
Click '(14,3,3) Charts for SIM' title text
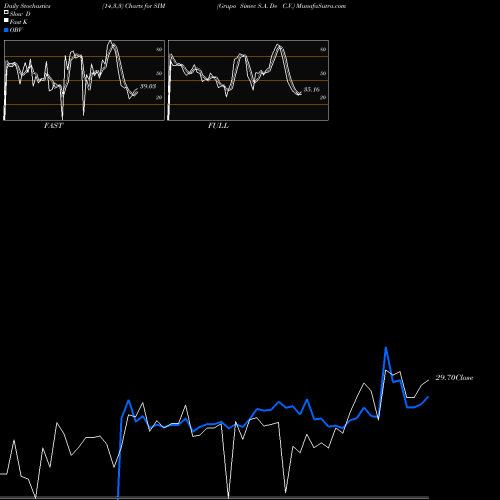[x=134, y=6]
